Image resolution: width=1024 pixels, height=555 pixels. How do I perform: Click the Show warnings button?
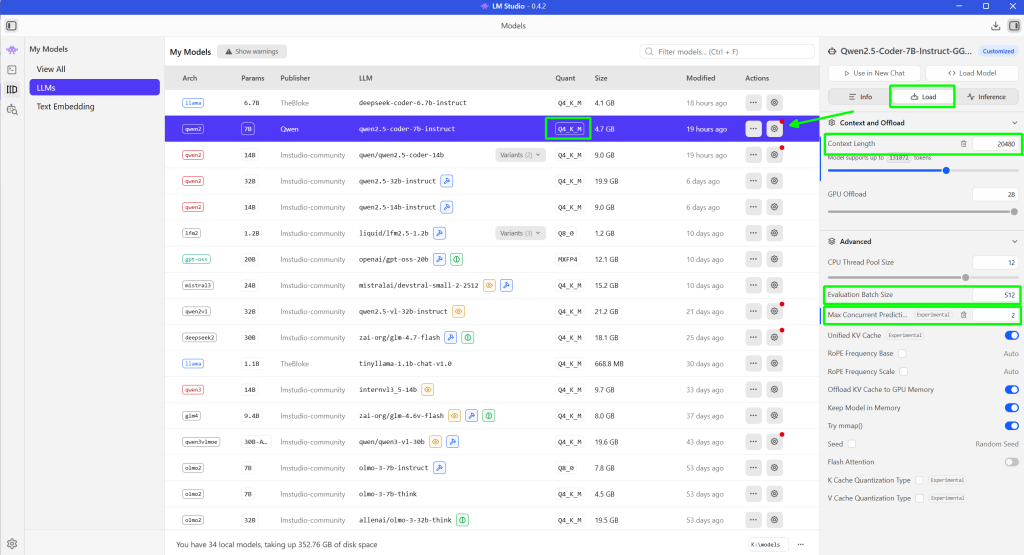pos(252,51)
